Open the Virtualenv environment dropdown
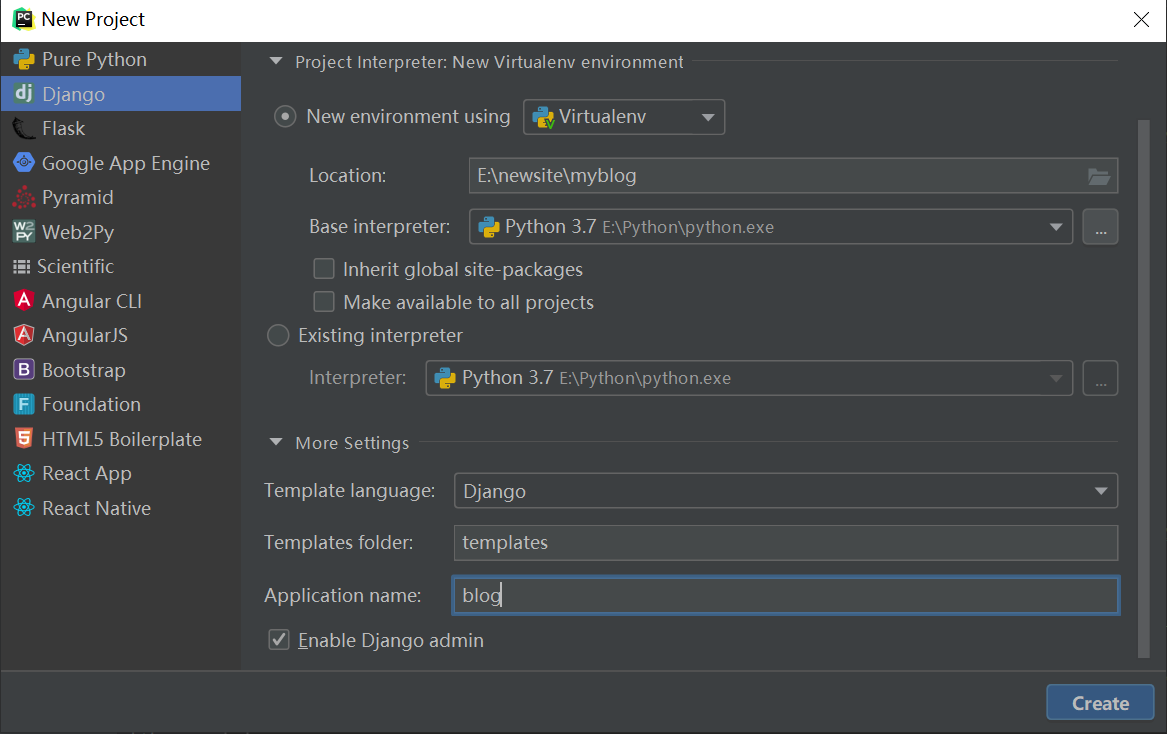This screenshot has width=1167, height=734. click(624, 117)
